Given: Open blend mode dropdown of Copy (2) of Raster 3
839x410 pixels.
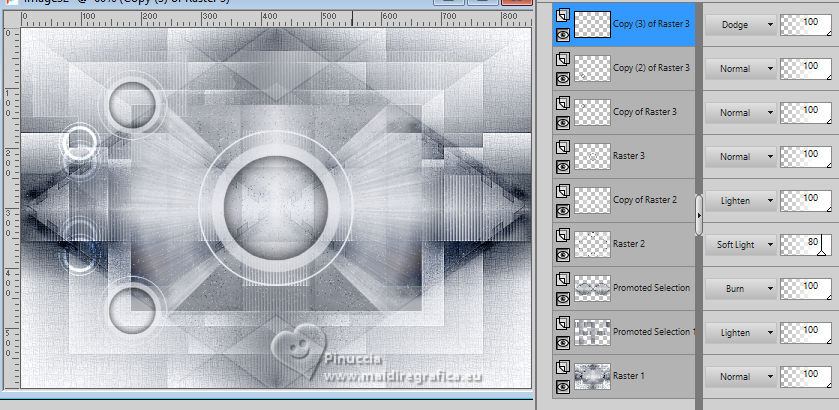Looking at the screenshot, I should tap(741, 69).
